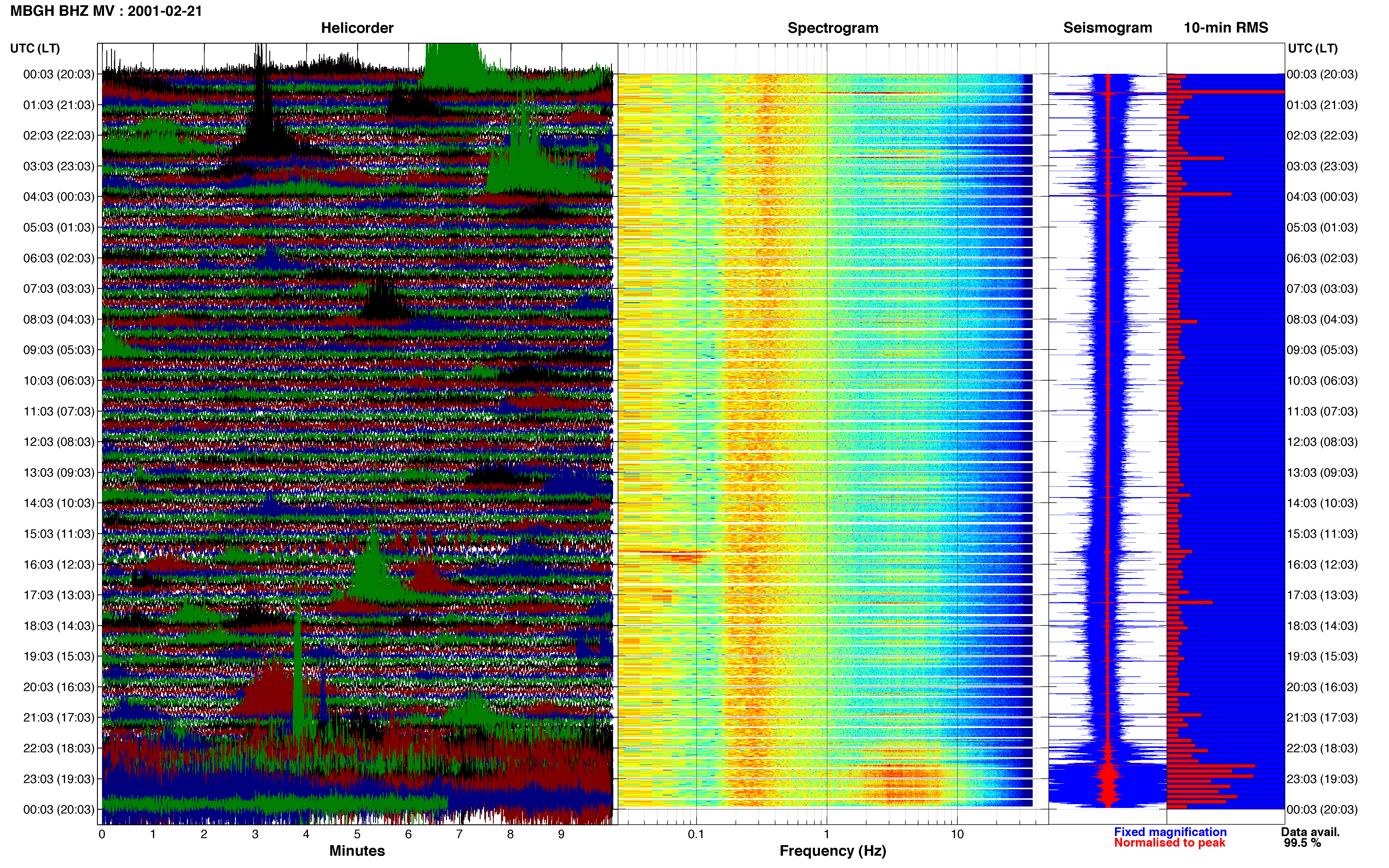The height and width of the screenshot is (868, 1389).
Task: Click the helicorder tick label '5'
Action: (x=357, y=834)
